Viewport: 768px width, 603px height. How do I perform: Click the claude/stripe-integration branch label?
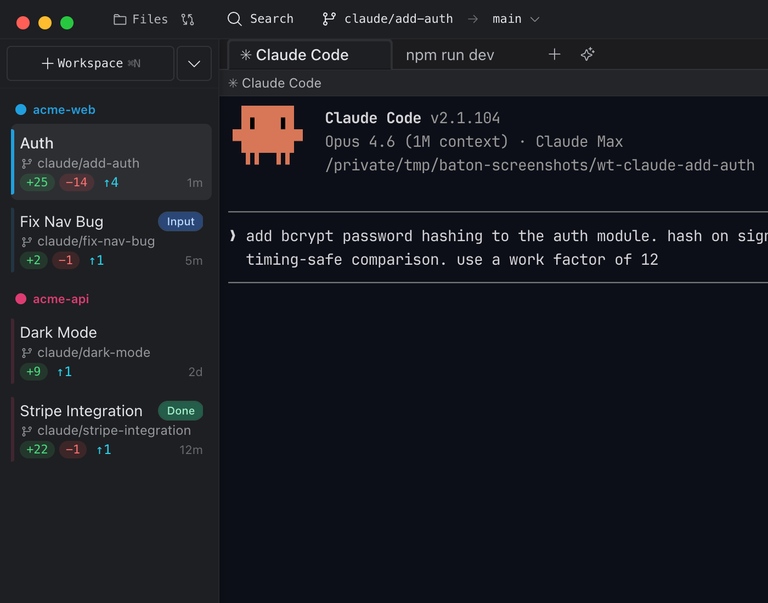[114, 430]
